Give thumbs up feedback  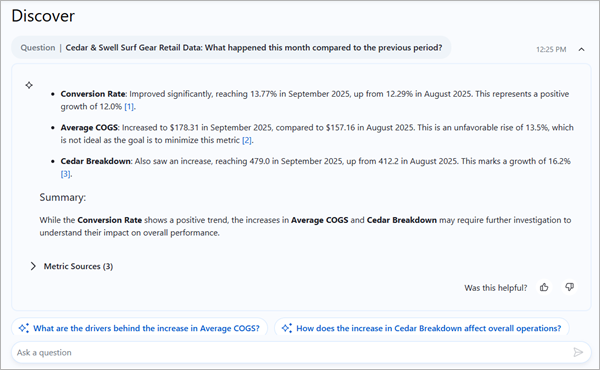point(544,287)
